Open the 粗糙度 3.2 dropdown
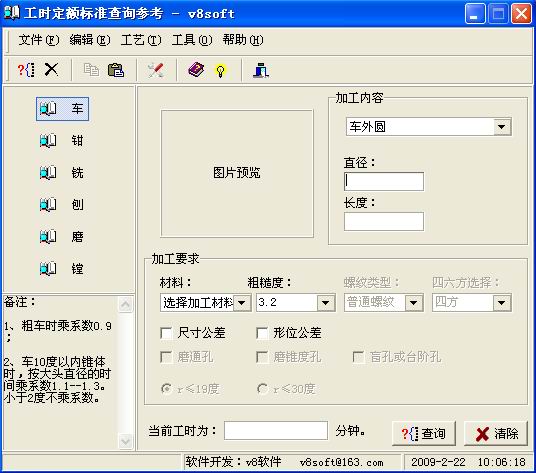This screenshot has height=473, width=536. pyautogui.click(x=325, y=302)
